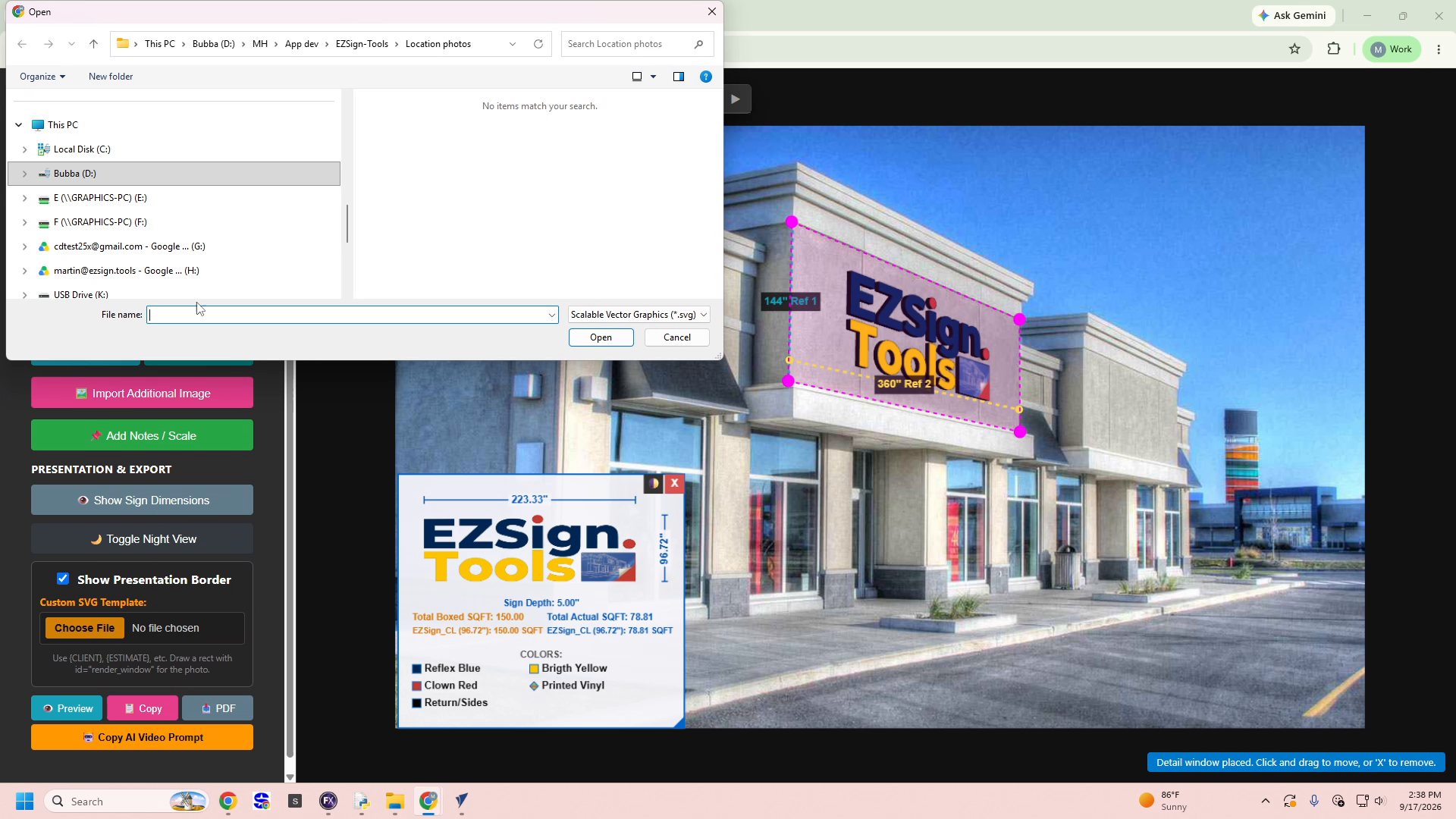Launch the FX app from the taskbar
1456x819 pixels.
pyautogui.click(x=328, y=802)
